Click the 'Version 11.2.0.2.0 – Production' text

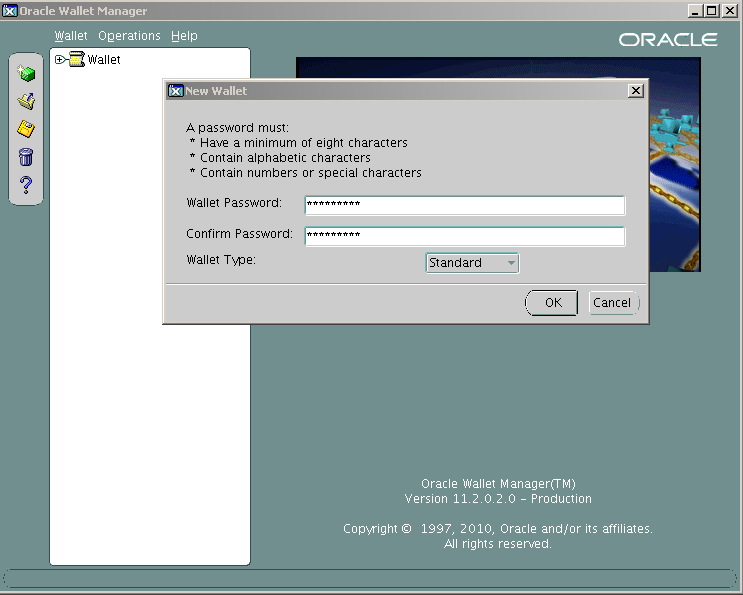coord(498,499)
